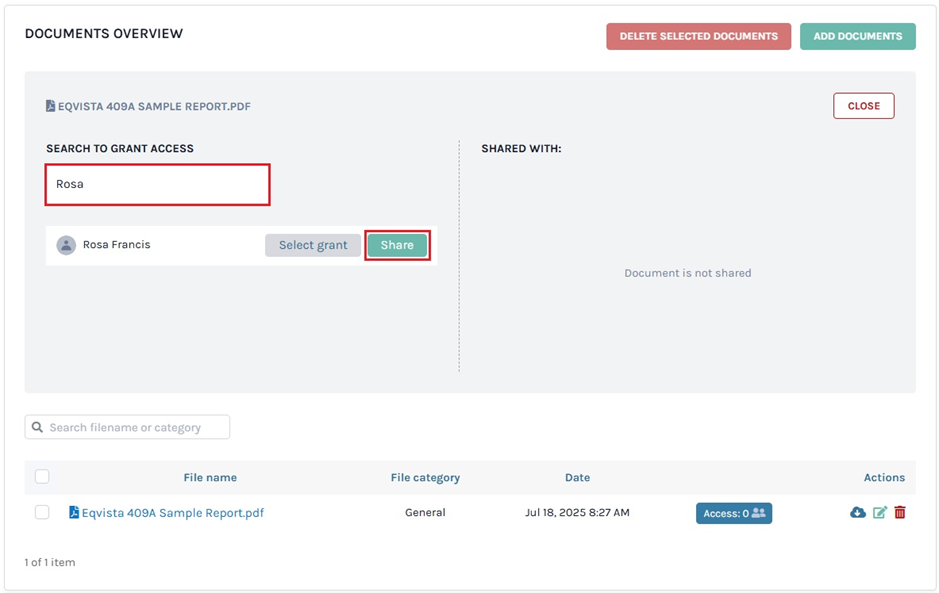This screenshot has width=939, height=593.
Task: Sort by the File name column header
Action: 210,477
